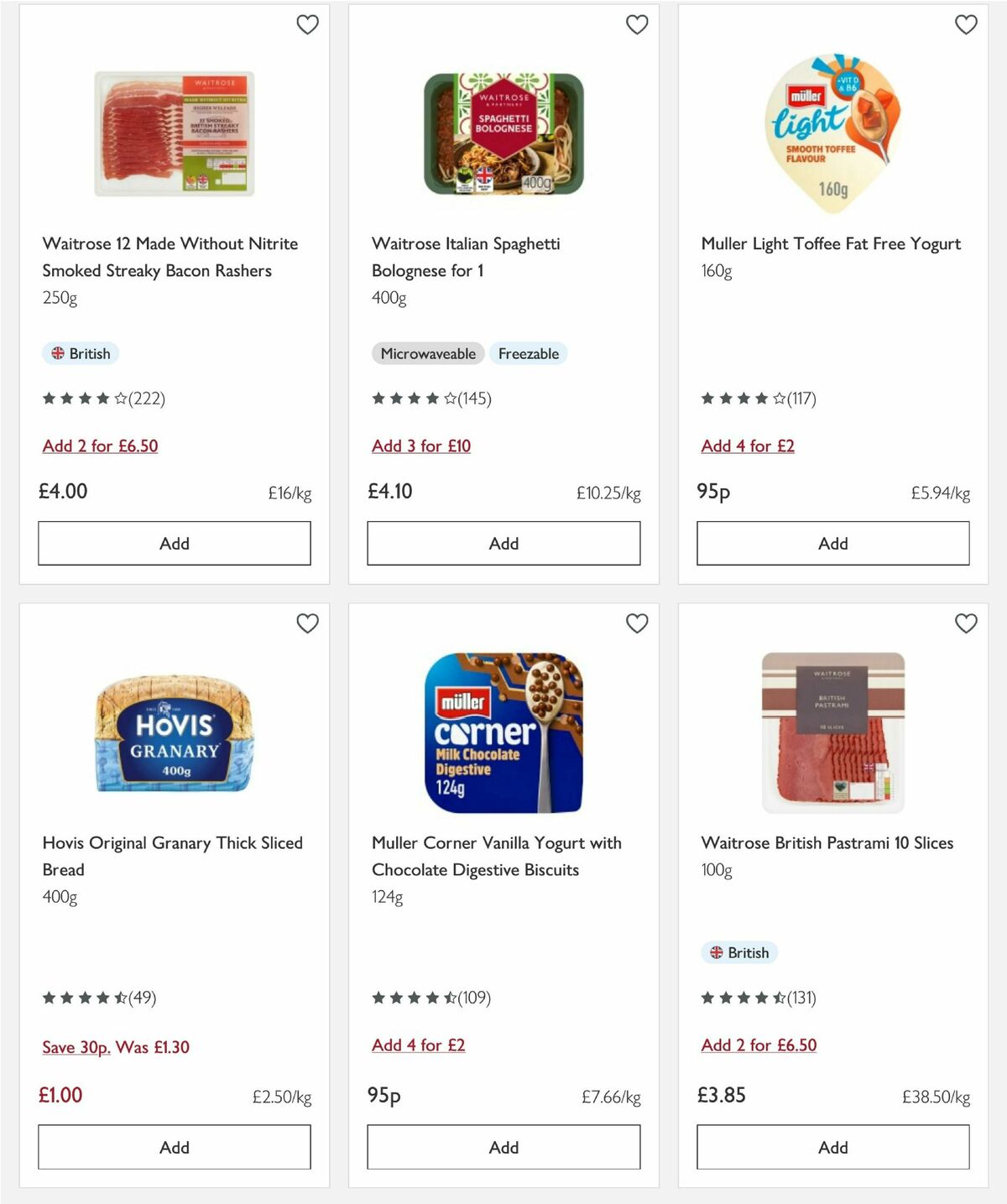The image size is (1007, 1204).
Task: Add the Waitrose British Pastrami to basket
Action: click(832, 1147)
